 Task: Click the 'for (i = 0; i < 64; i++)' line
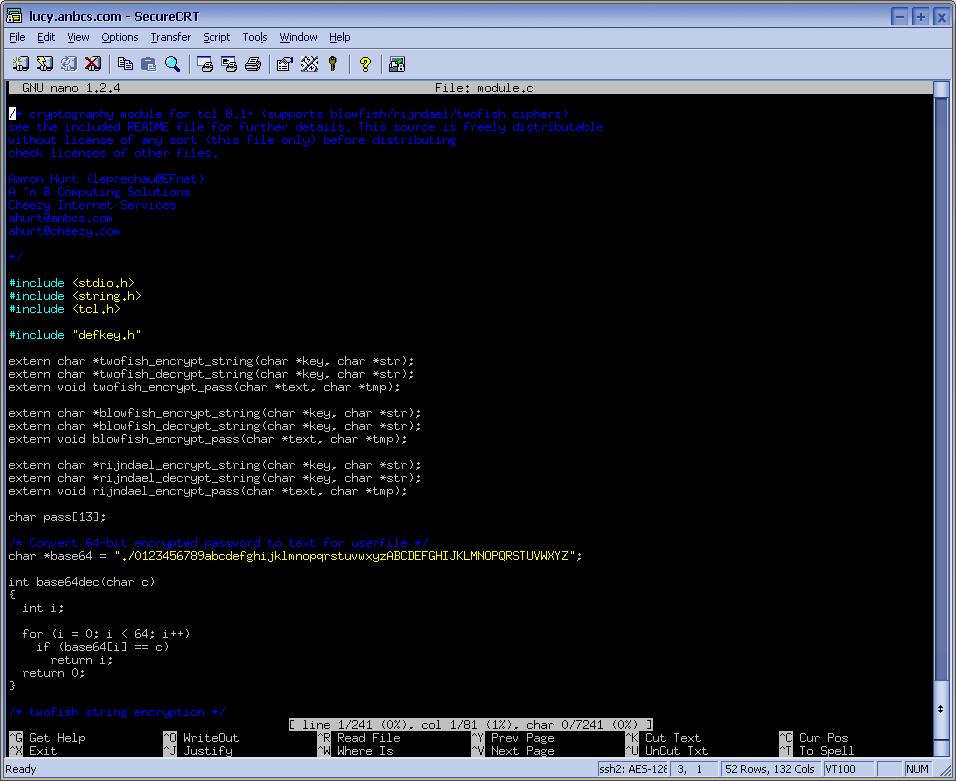point(106,634)
